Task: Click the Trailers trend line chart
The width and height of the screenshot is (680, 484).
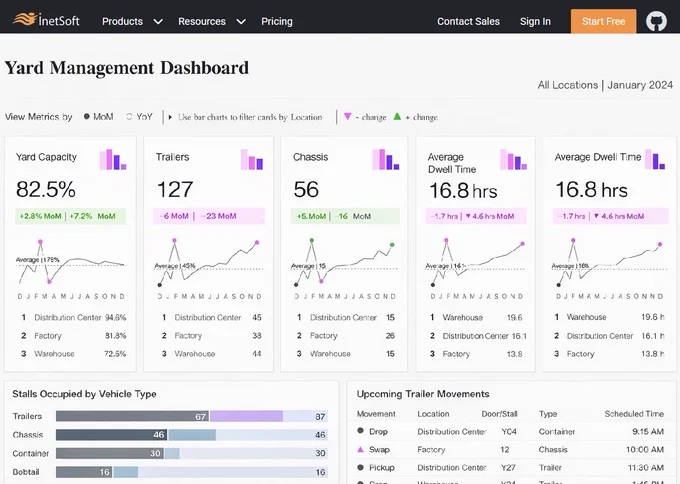Action: 209,264
